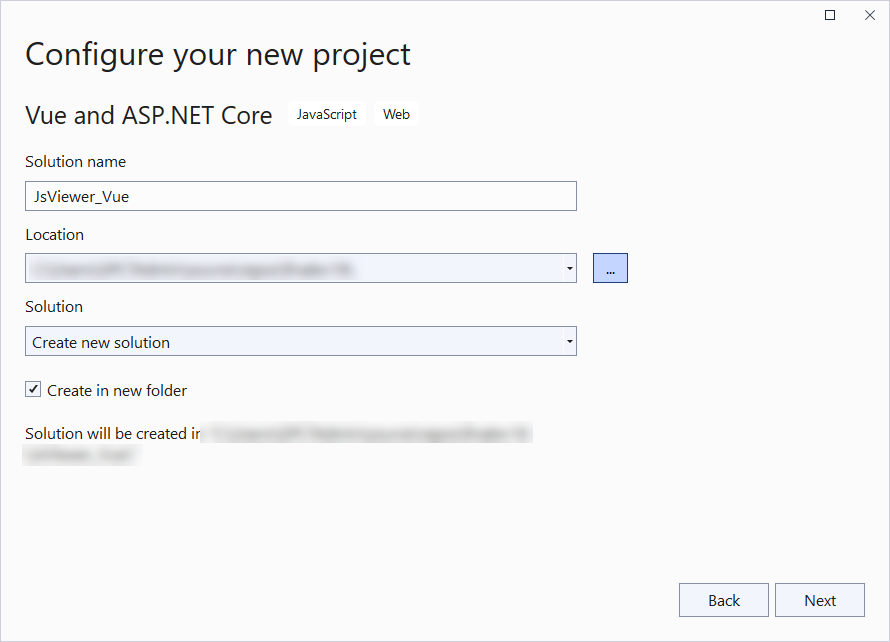
Task: Browse for location with the ellipsis button
Action: [610, 268]
